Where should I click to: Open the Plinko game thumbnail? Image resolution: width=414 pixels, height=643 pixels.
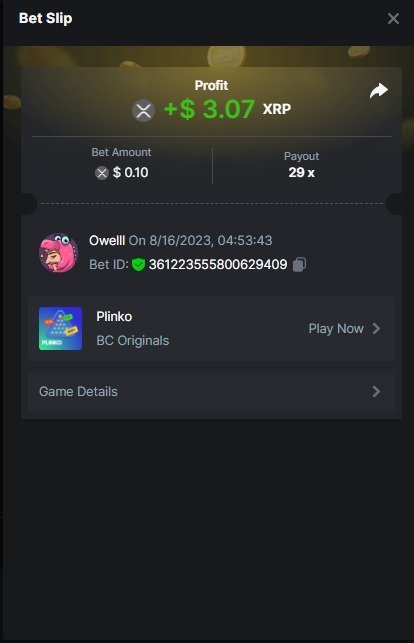click(60, 328)
